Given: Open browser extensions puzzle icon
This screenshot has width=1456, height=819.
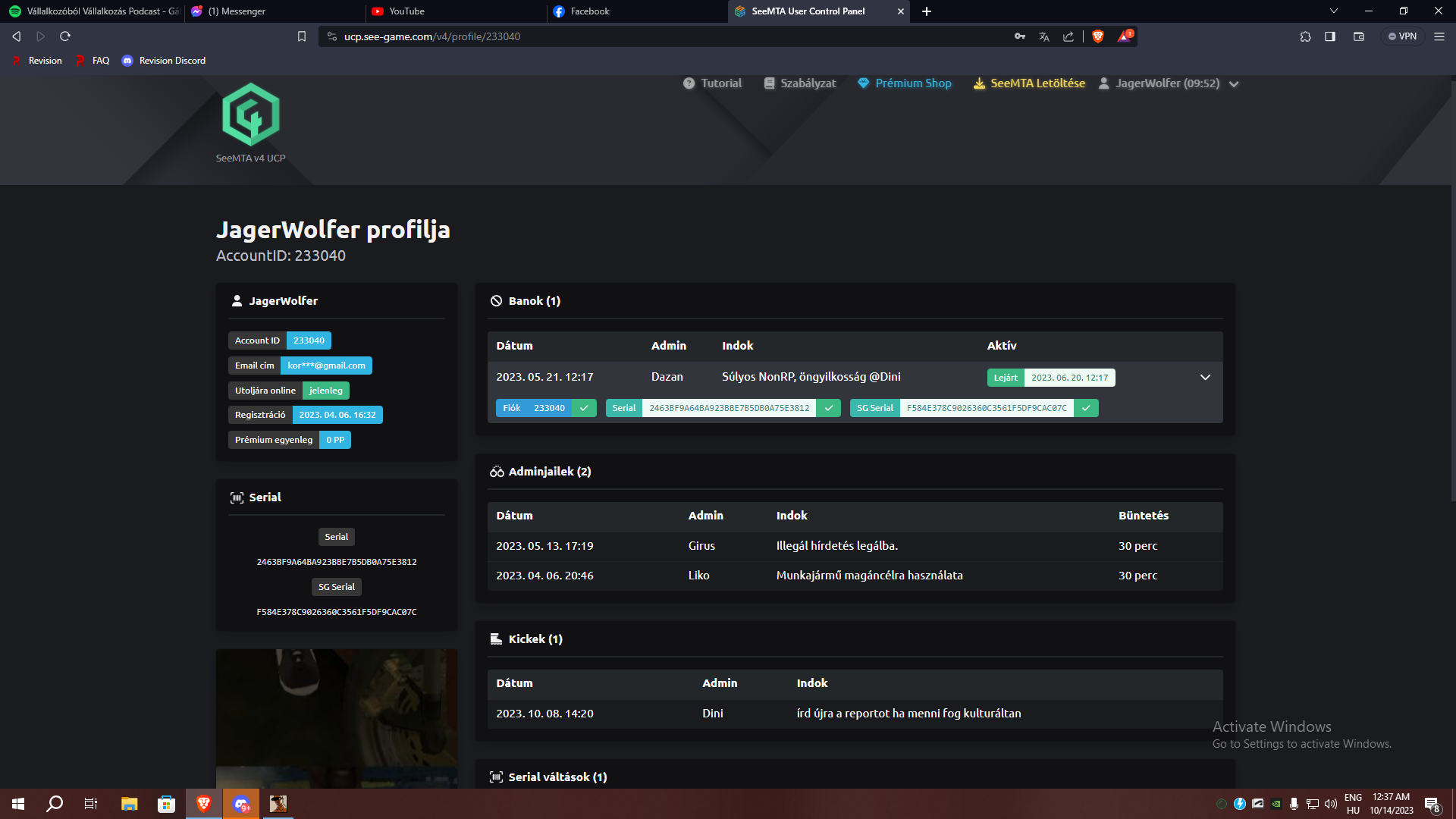Looking at the screenshot, I should point(1305,36).
